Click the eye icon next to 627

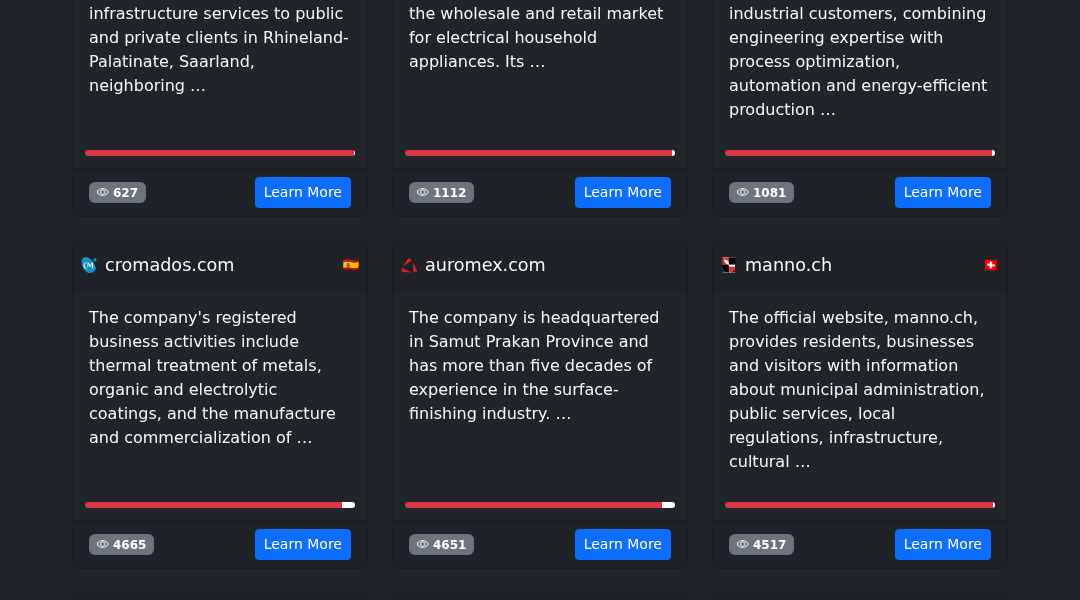click(x=103, y=193)
